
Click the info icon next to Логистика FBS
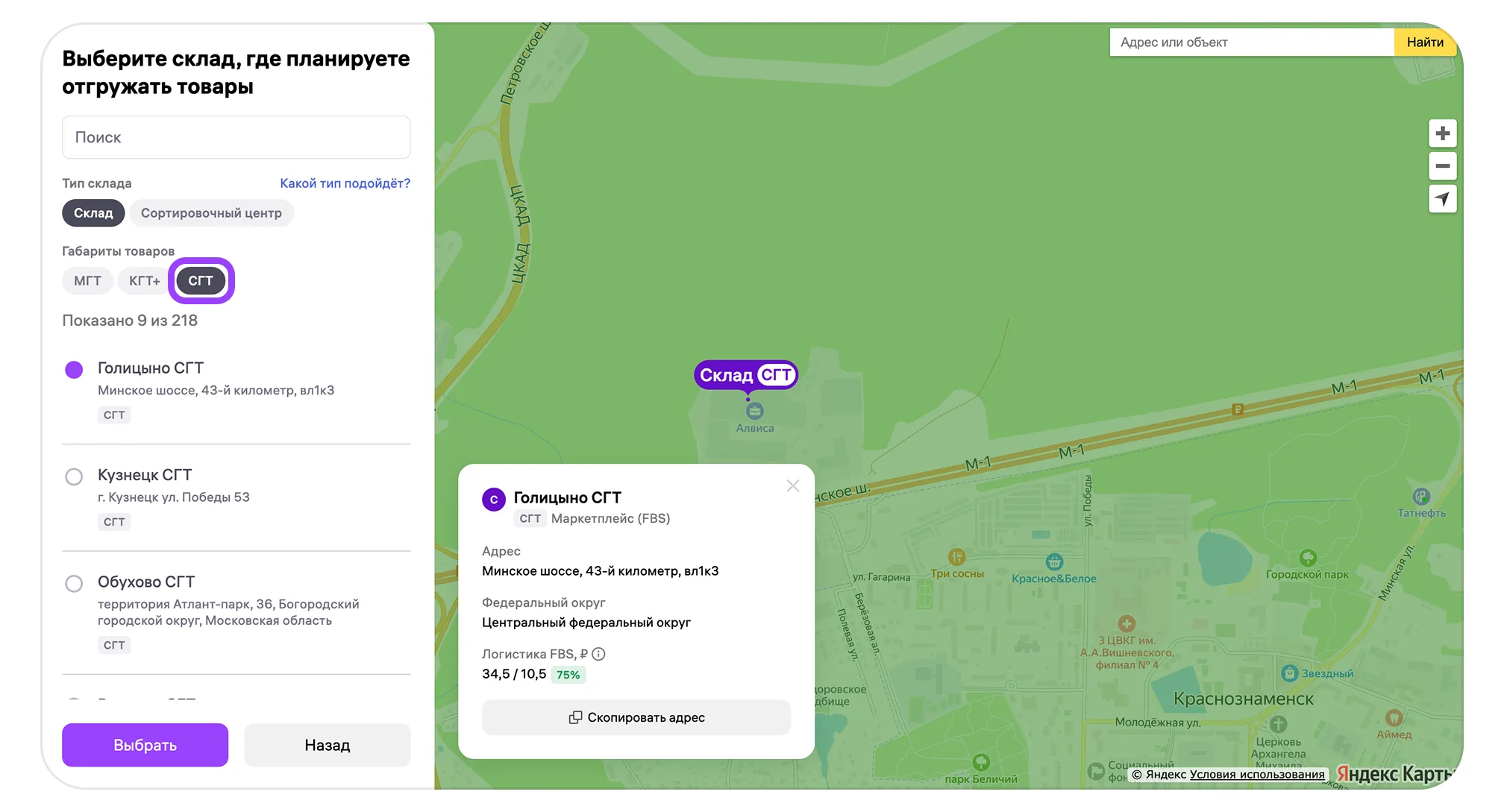point(598,654)
